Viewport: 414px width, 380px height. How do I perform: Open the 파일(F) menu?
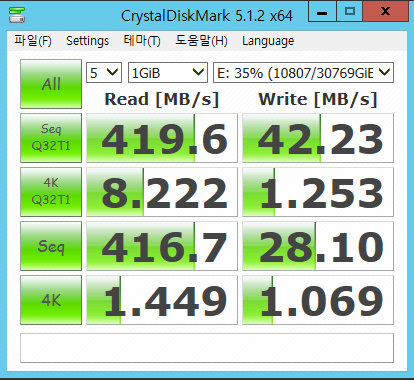point(33,41)
